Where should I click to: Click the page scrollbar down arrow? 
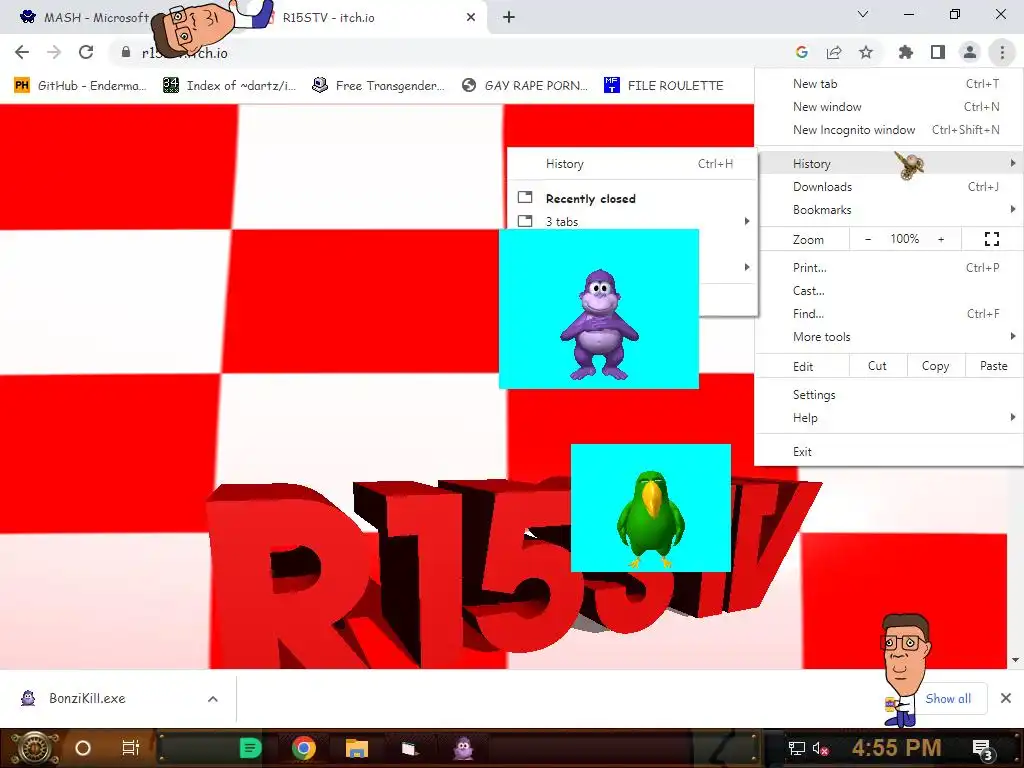(1016, 660)
